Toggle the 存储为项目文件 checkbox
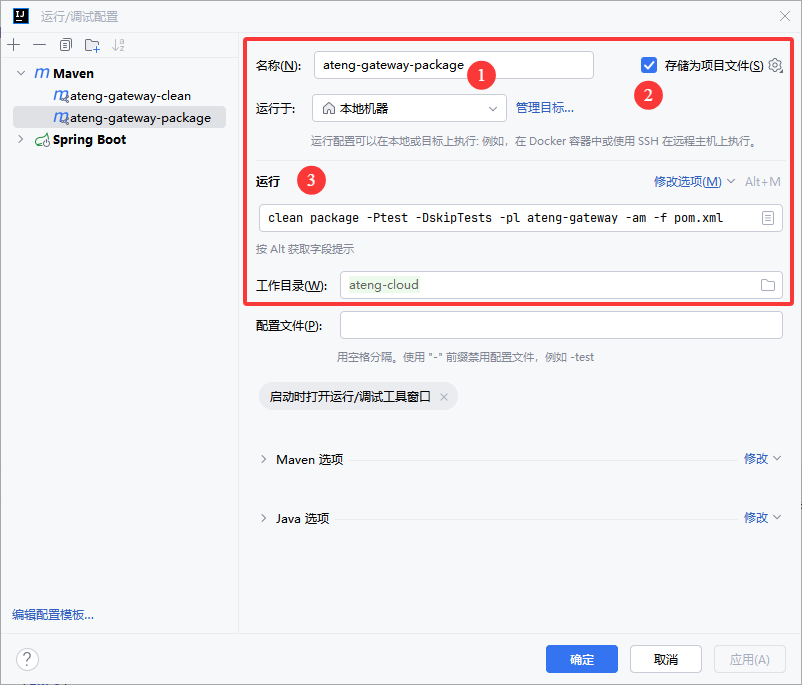The height and width of the screenshot is (685, 802). click(649, 66)
